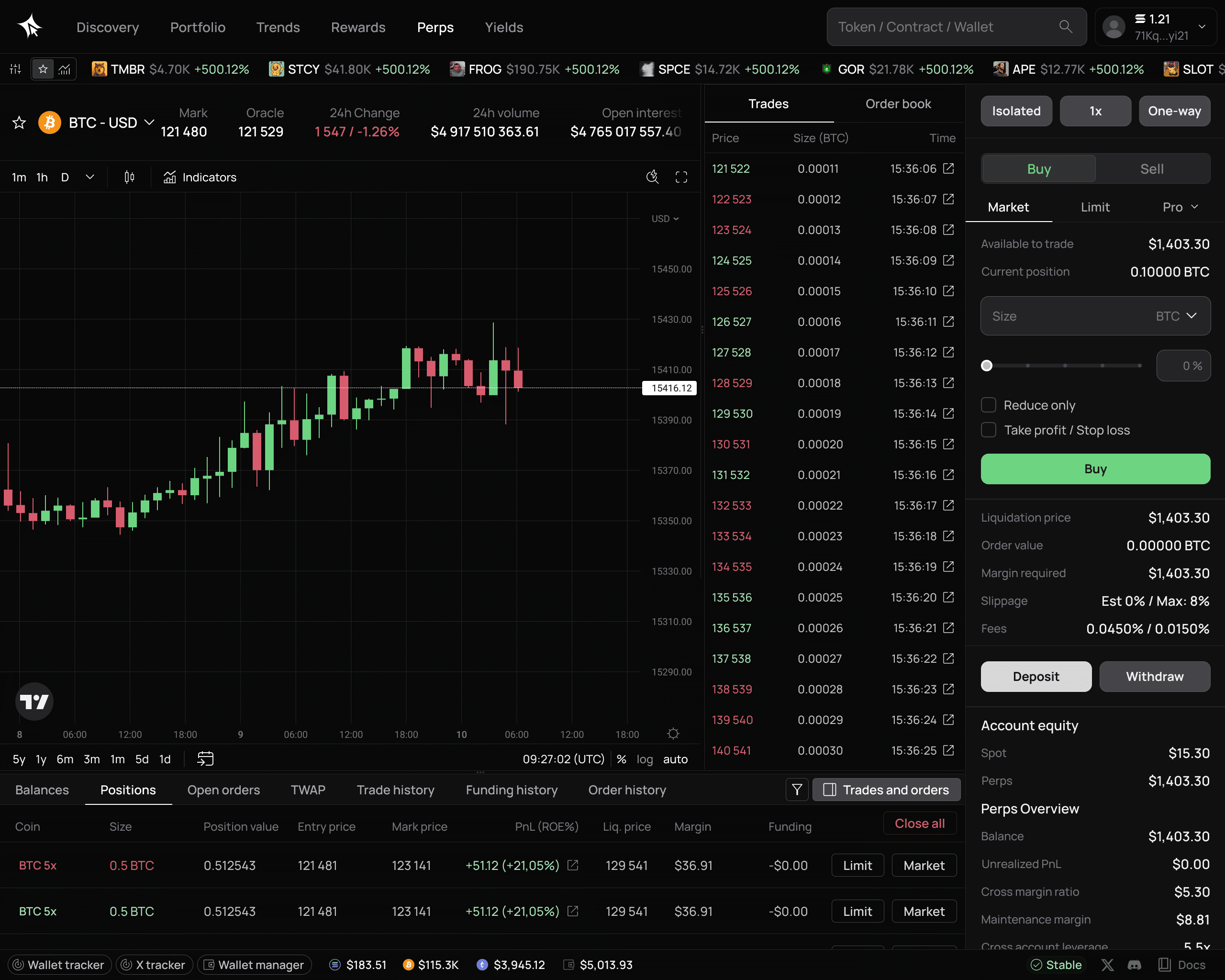Open the ticker filter settings sliders icon
The height and width of the screenshot is (980, 1225).
(x=14, y=69)
